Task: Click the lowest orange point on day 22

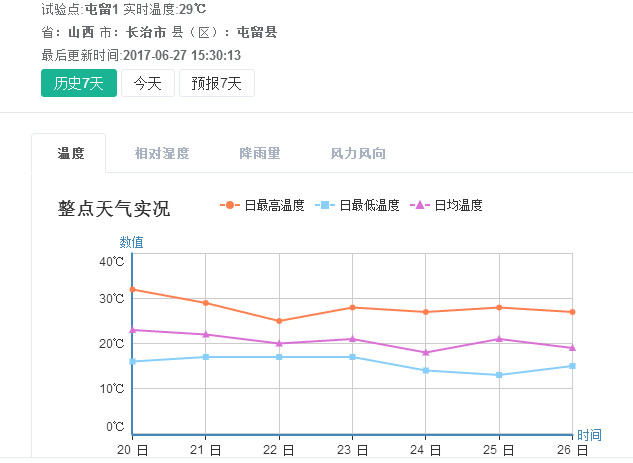Action: tap(279, 321)
